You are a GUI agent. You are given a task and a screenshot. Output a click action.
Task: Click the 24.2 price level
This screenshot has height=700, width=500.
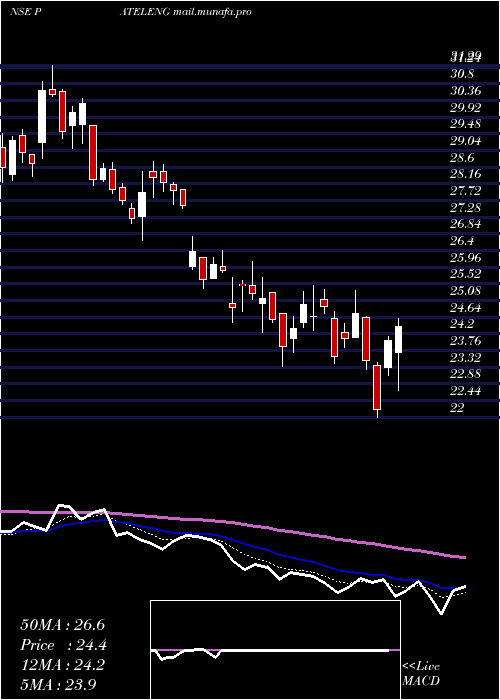point(462,324)
